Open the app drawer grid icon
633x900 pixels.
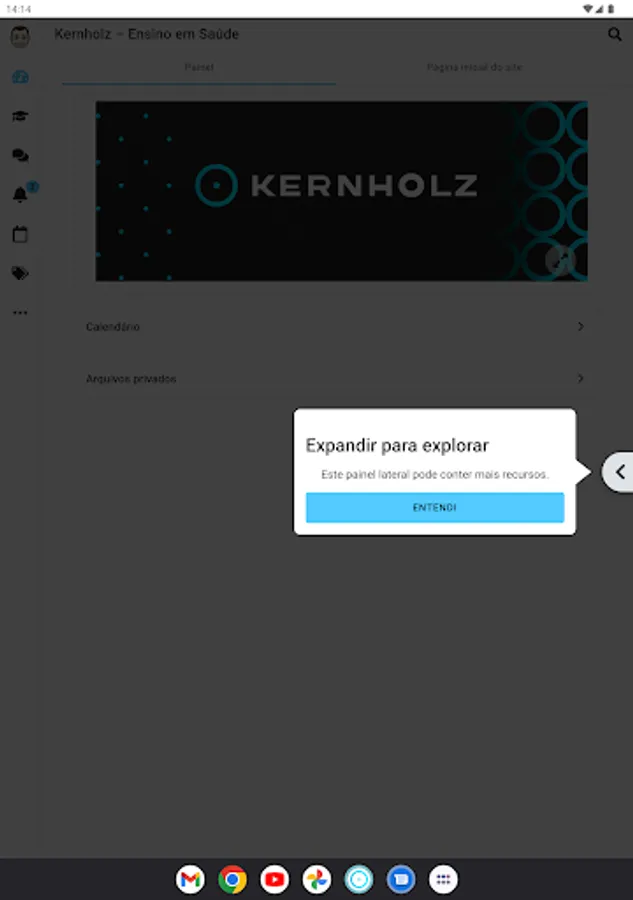(443, 879)
